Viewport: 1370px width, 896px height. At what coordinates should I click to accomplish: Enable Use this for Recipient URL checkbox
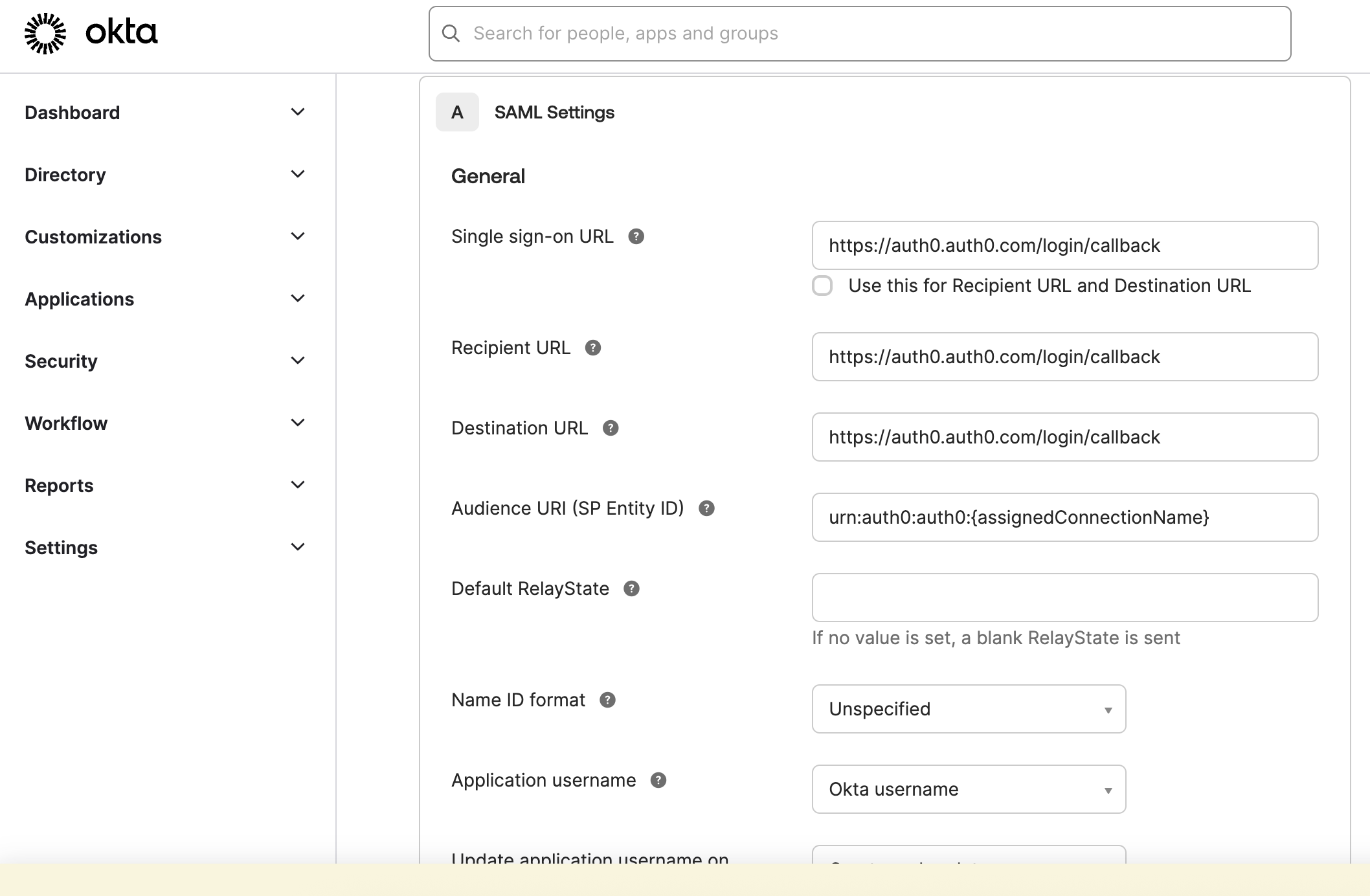[822, 286]
